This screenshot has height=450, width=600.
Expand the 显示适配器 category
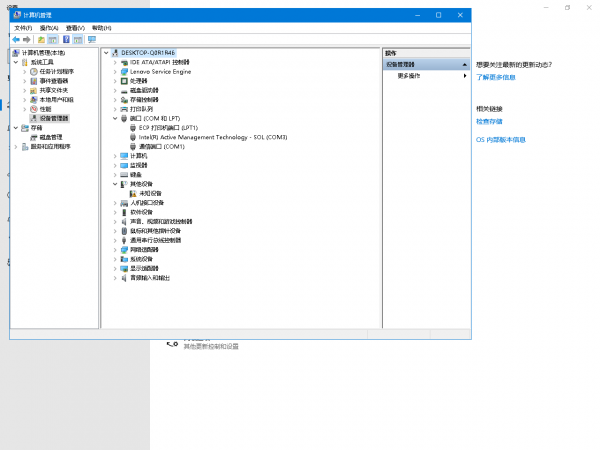click(x=115, y=268)
